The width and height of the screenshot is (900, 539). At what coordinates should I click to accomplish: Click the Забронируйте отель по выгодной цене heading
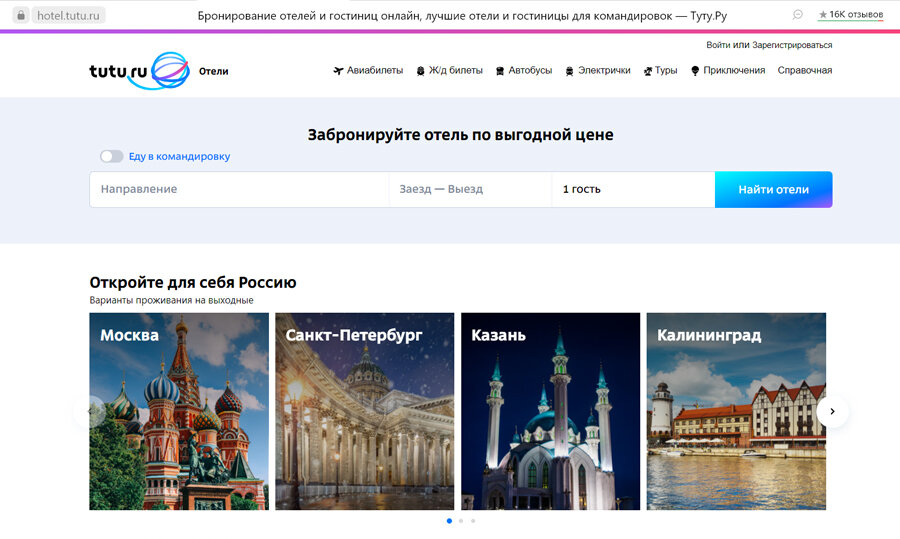point(460,135)
